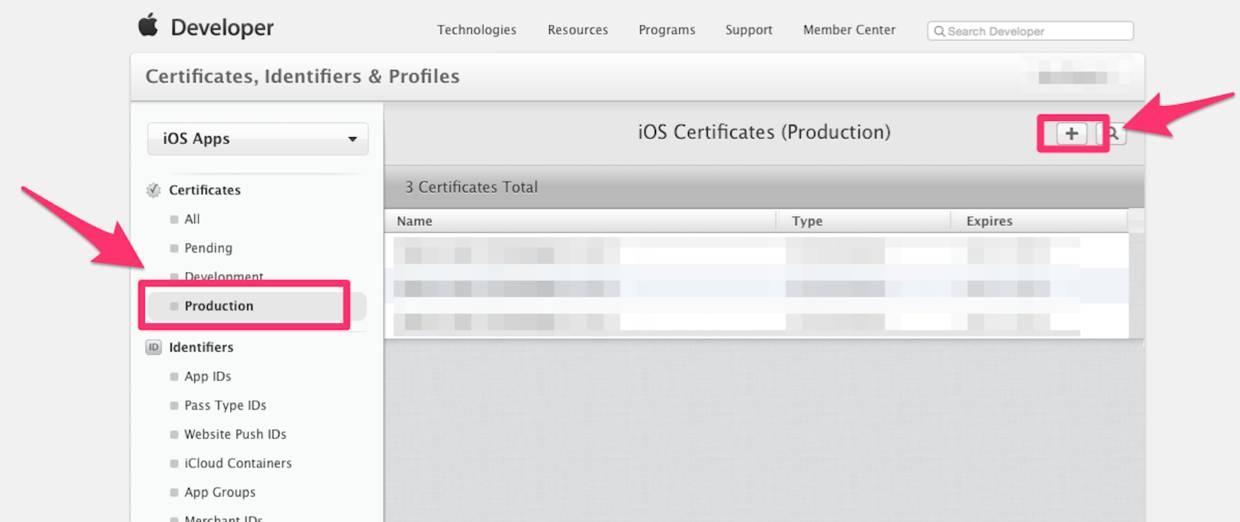The width and height of the screenshot is (1240, 522).
Task: Click the 'iOS Certificates (Production)' heading
Action: [764, 132]
